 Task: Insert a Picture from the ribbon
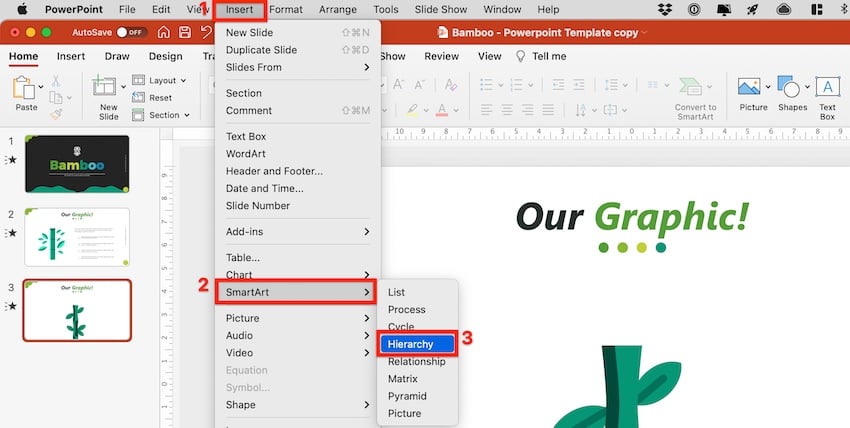(x=753, y=93)
